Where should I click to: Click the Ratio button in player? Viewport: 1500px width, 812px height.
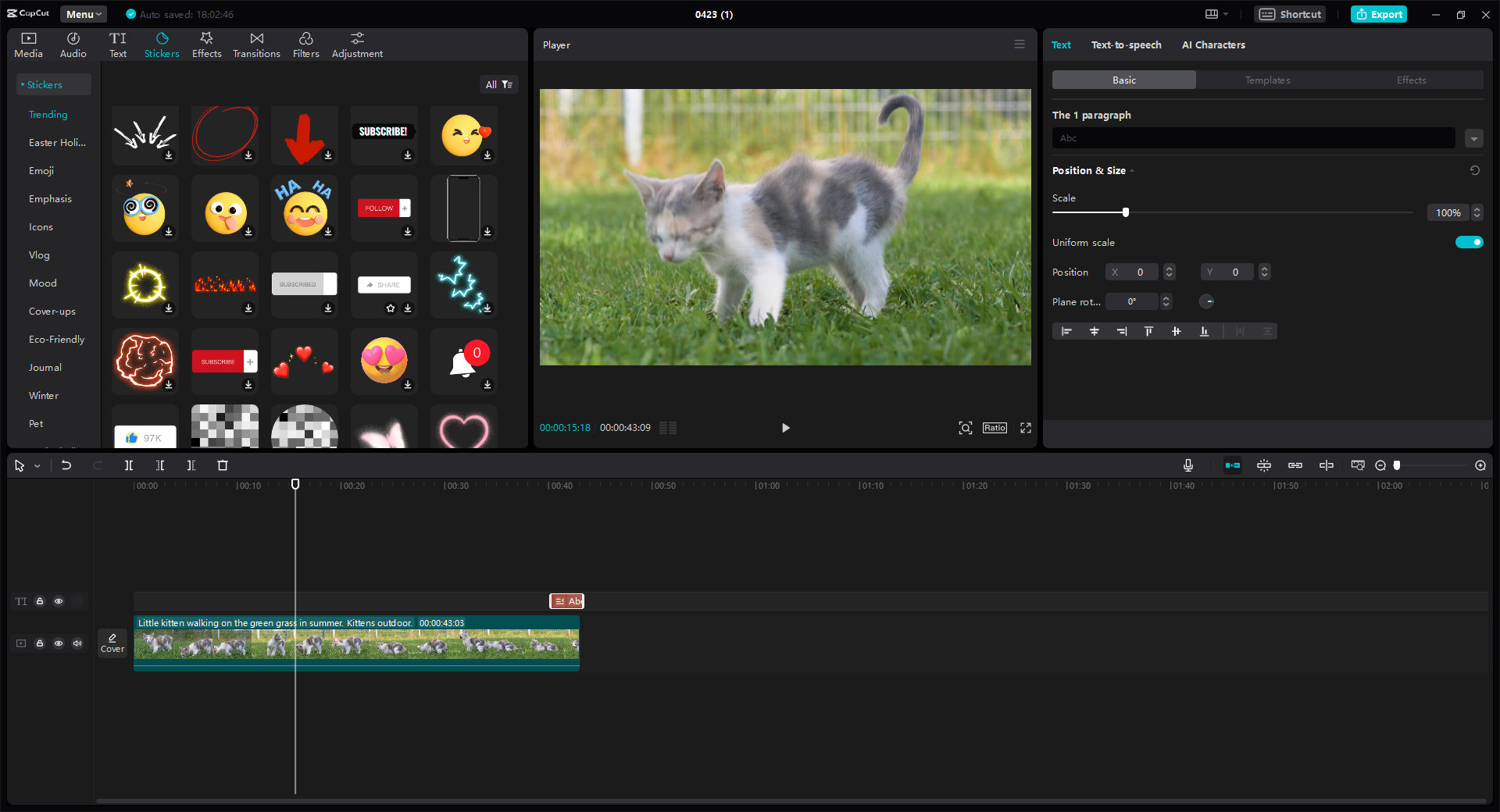[995, 428]
